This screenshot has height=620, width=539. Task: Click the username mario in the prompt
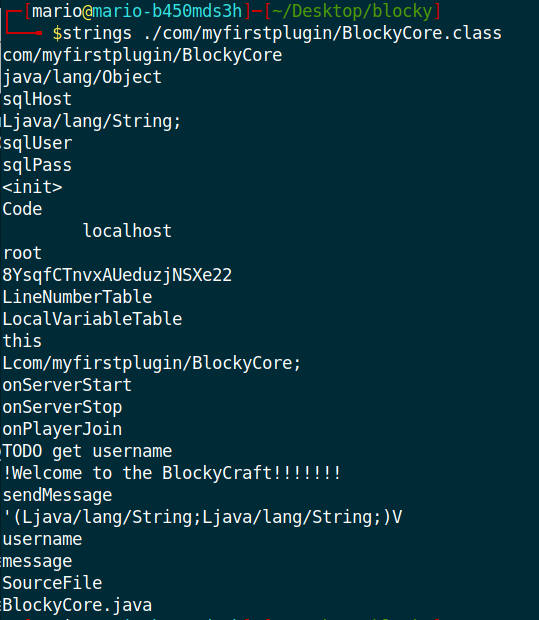pyautogui.click(x=57, y=11)
